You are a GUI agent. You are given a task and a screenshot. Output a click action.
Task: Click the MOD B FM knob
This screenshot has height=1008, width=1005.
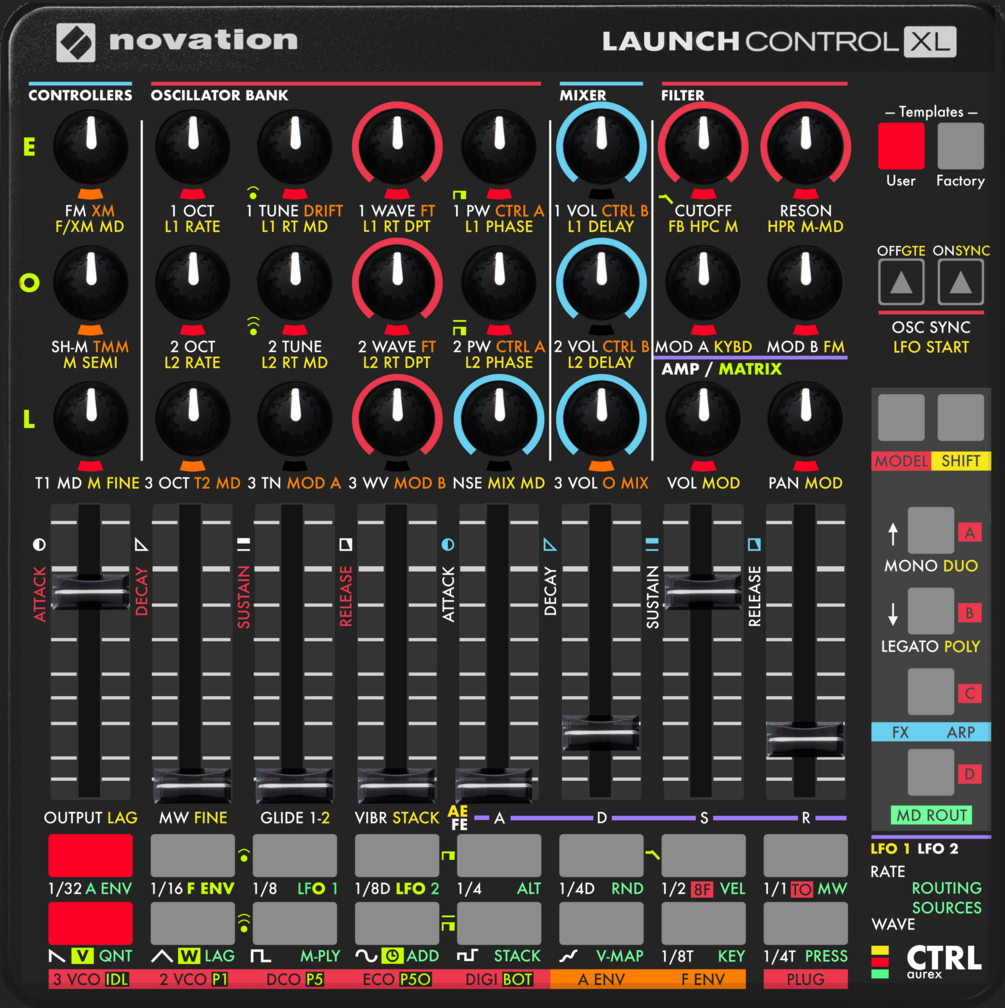[805, 282]
